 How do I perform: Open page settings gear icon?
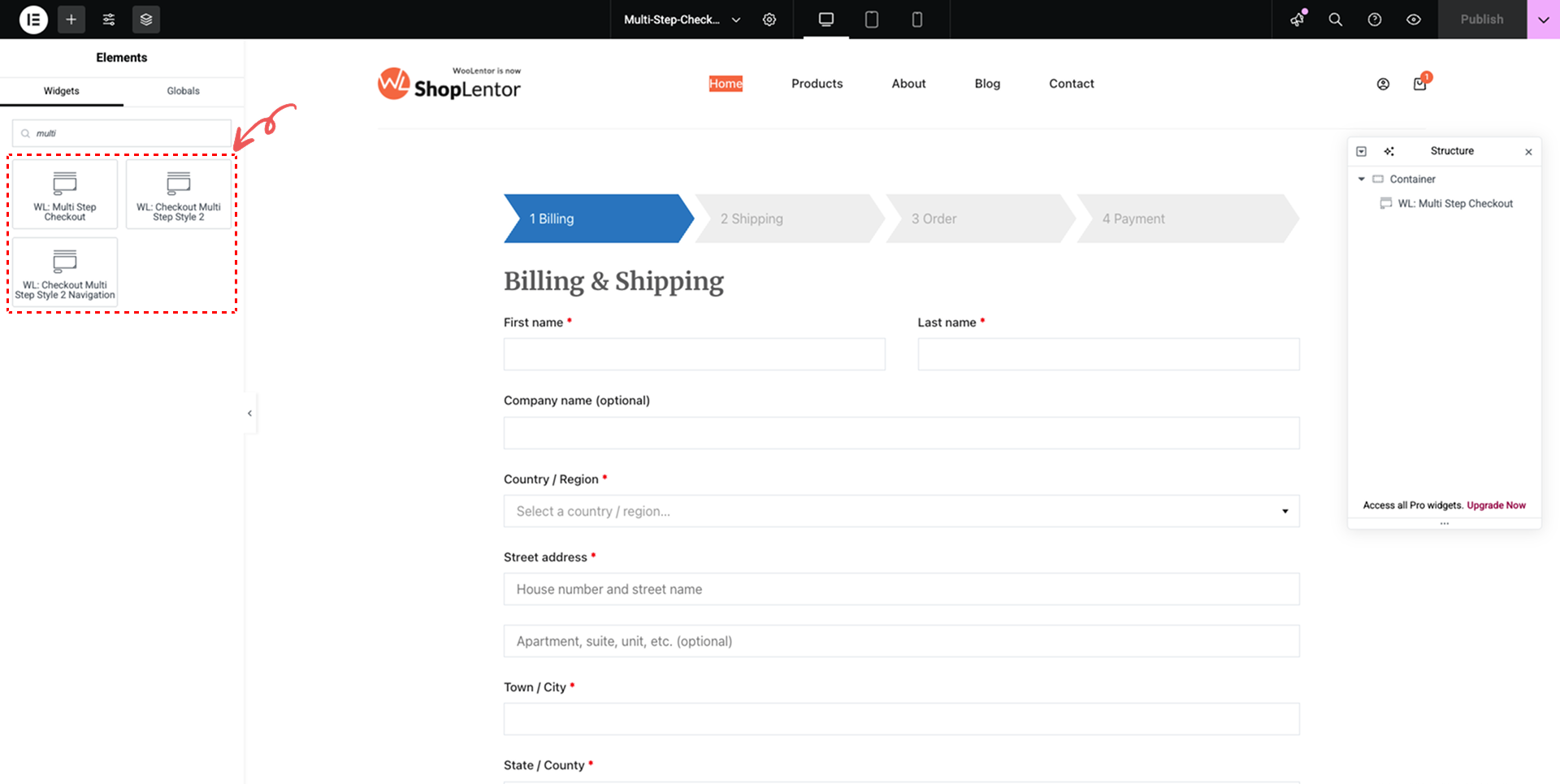click(769, 19)
